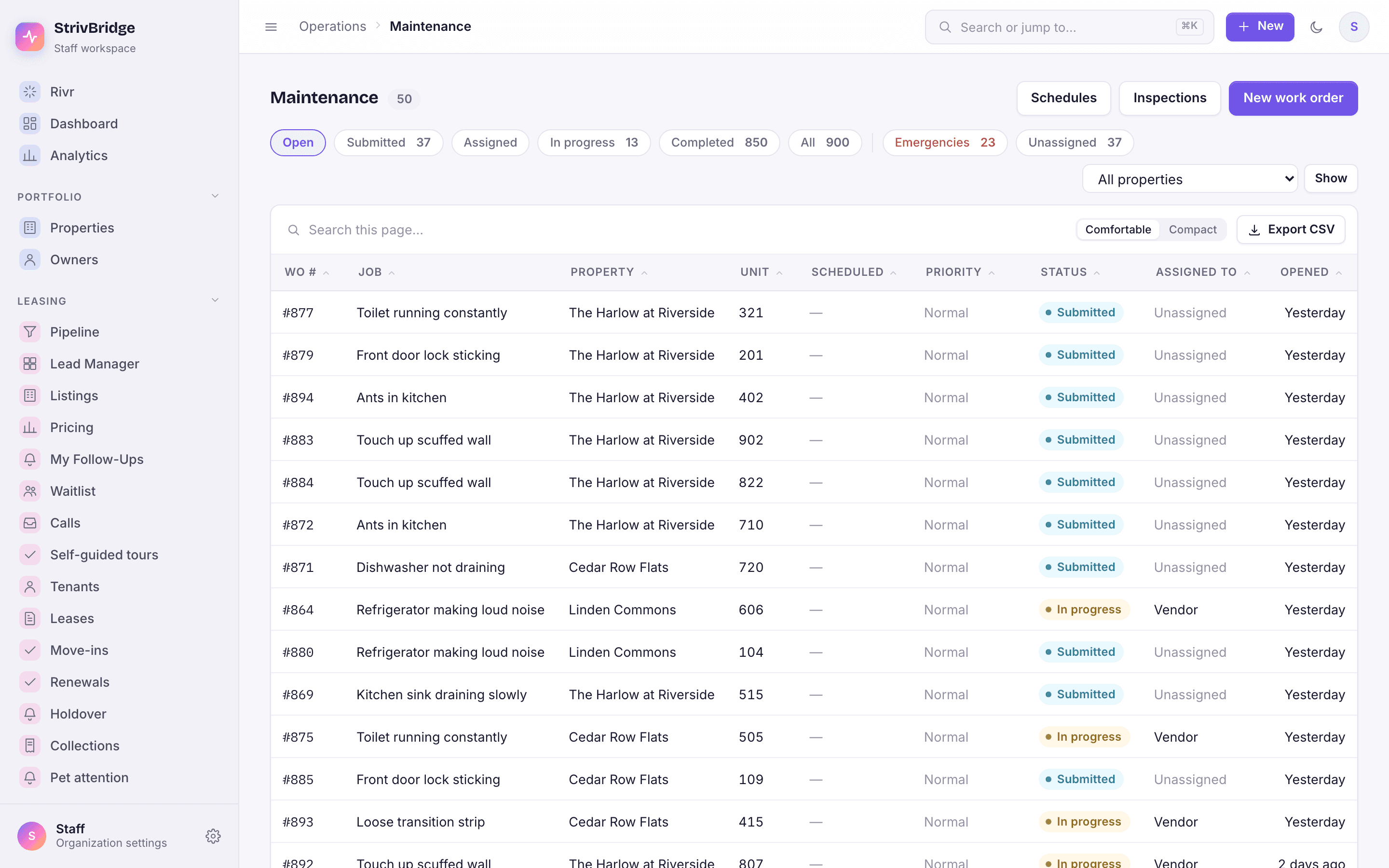Show All 900 work orders

[x=825, y=142]
